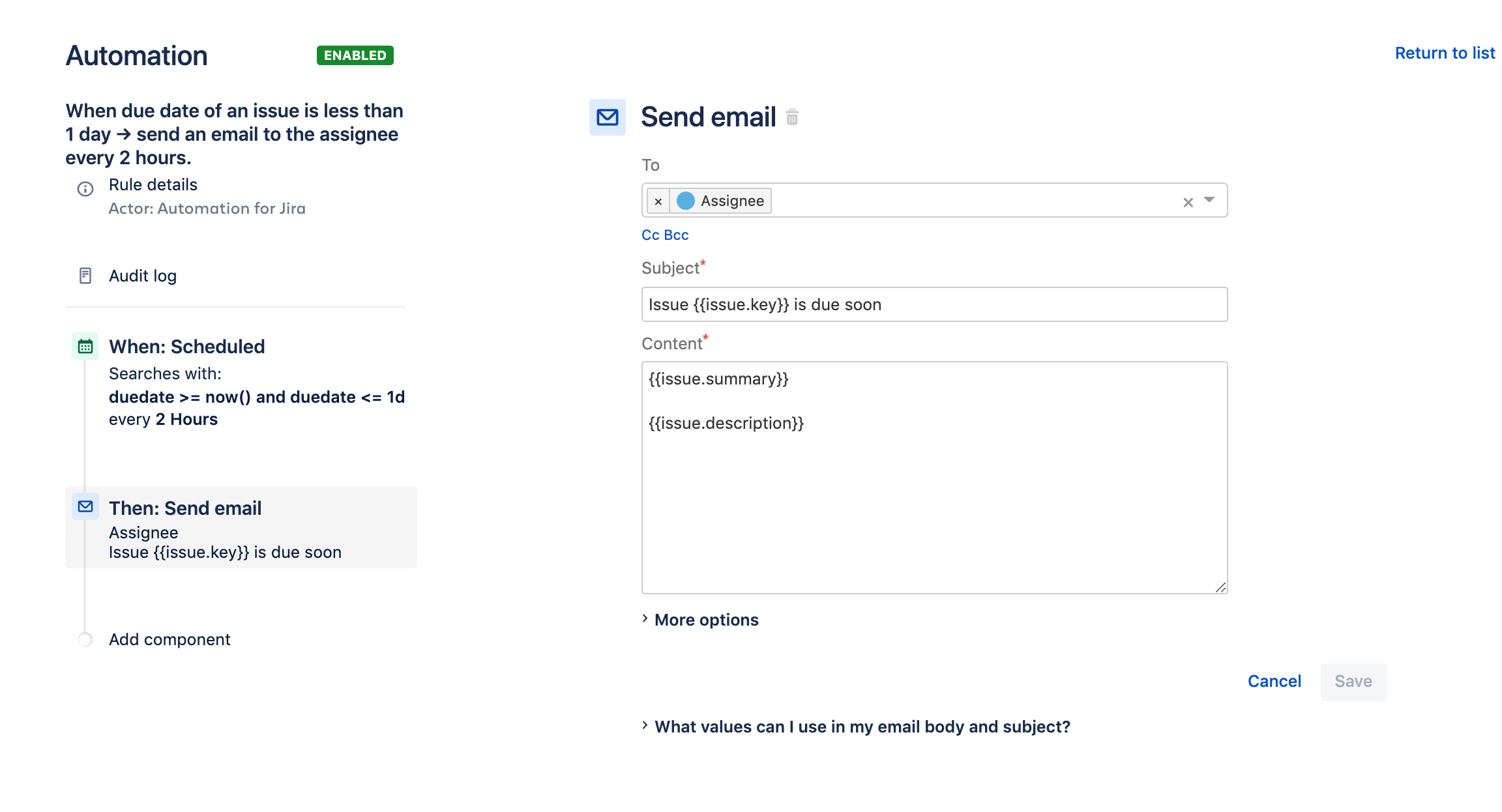
Task: Select the When: Scheduled step
Action: 187,346
